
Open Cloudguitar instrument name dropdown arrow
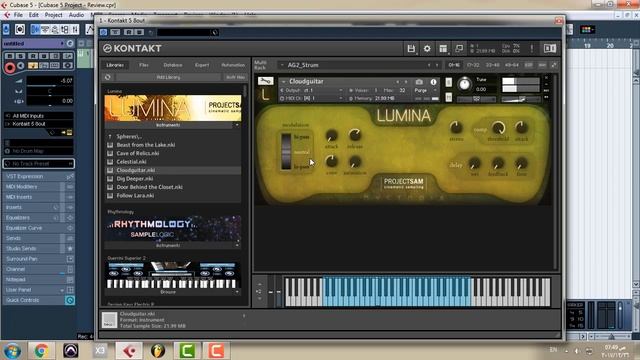[283, 82]
